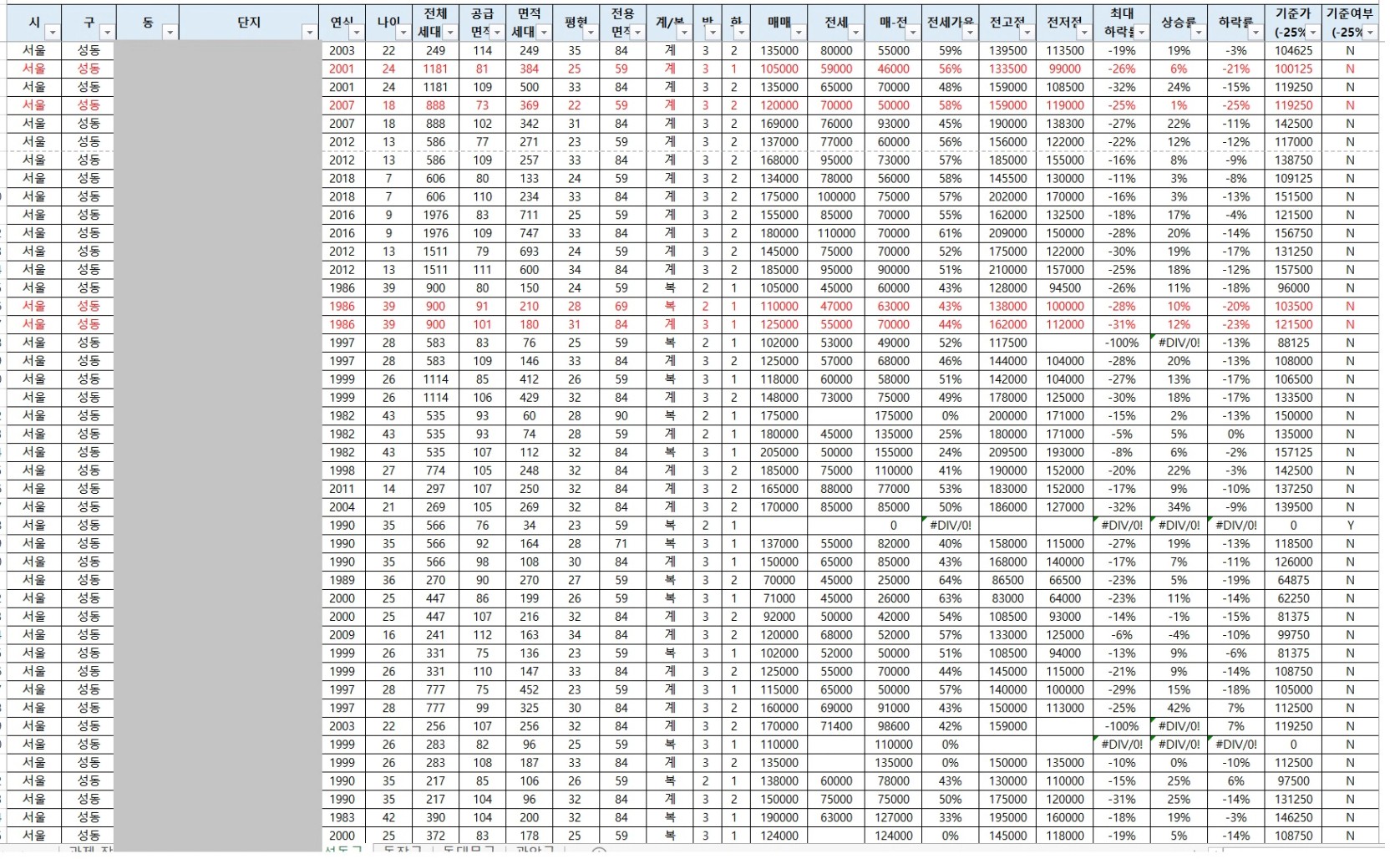Select the 전저점 cell 193000
This screenshot has height=859, width=1400.
[1065, 452]
